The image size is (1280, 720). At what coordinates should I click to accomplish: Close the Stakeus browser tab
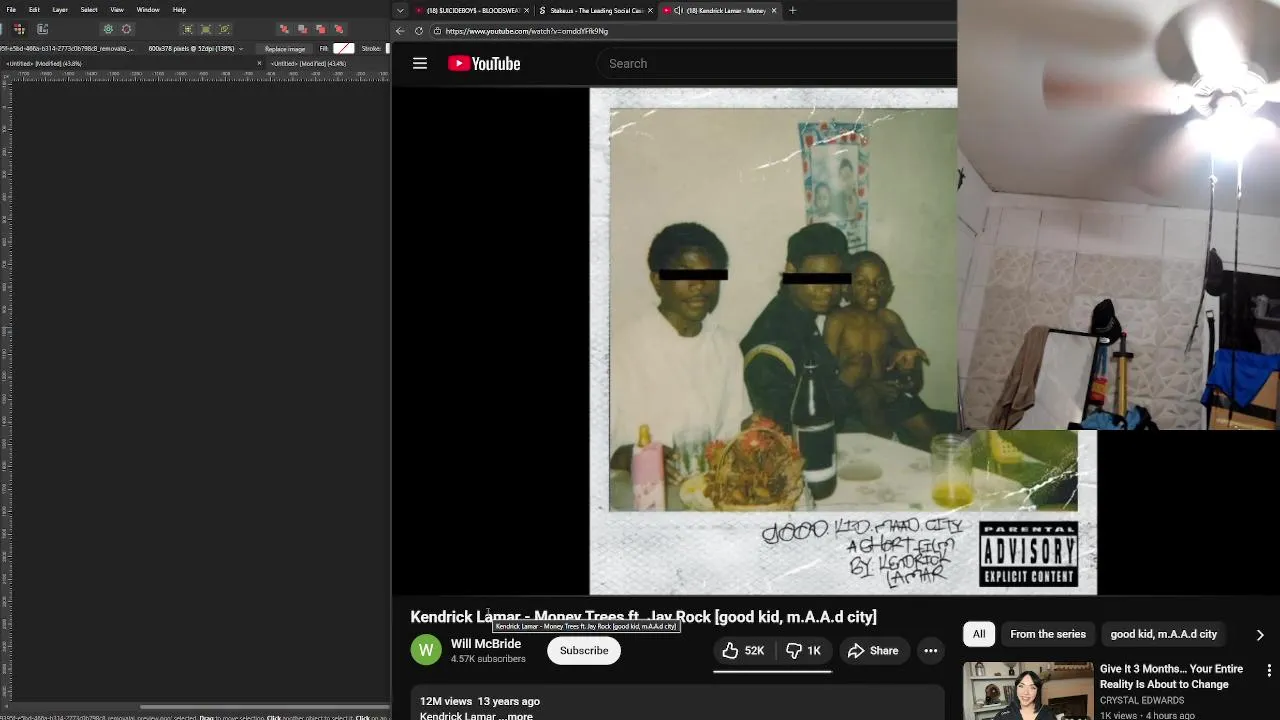pyautogui.click(x=651, y=10)
